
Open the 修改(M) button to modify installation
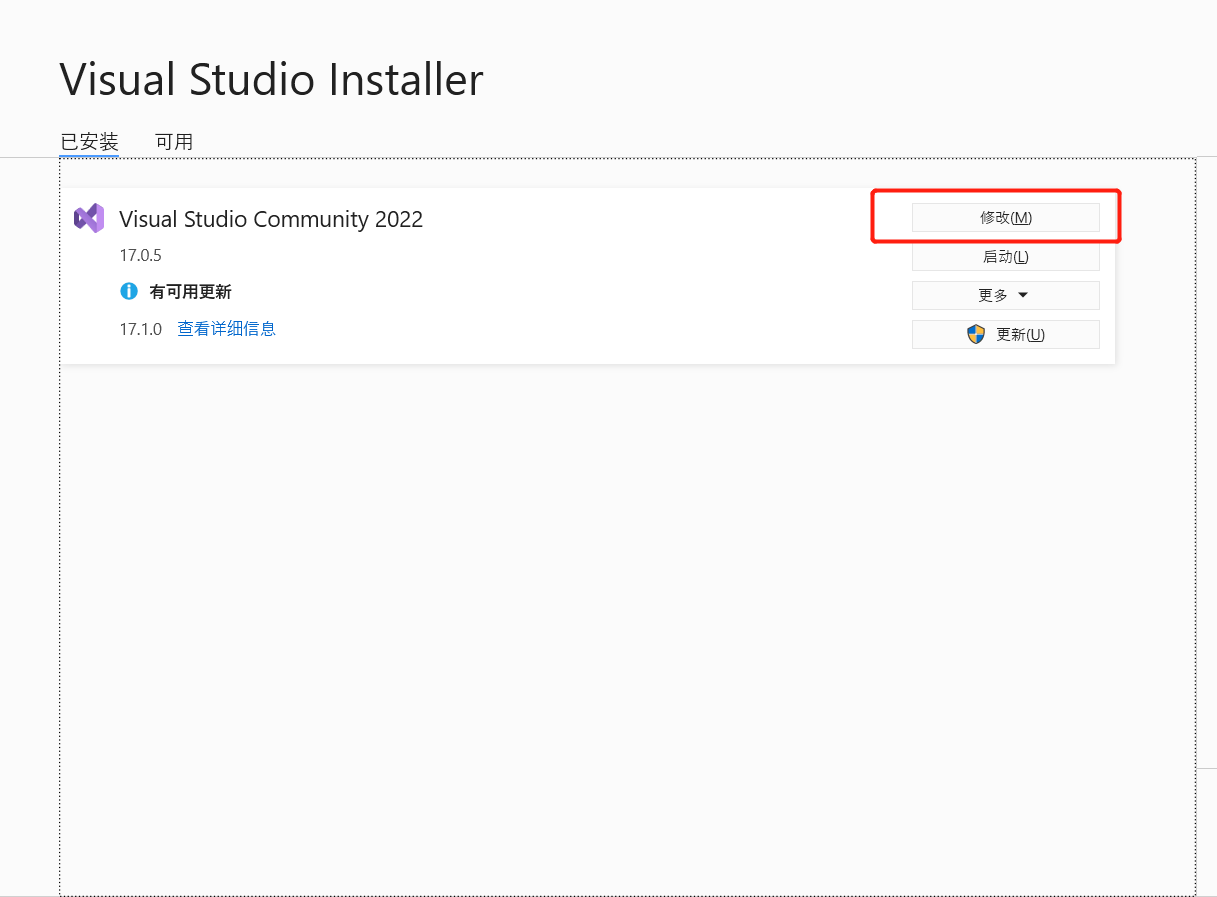pos(1005,217)
